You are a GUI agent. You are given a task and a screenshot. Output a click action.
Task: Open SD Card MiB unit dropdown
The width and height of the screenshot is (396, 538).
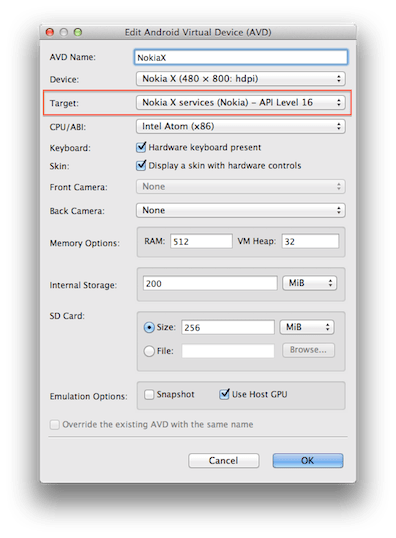coord(307,327)
